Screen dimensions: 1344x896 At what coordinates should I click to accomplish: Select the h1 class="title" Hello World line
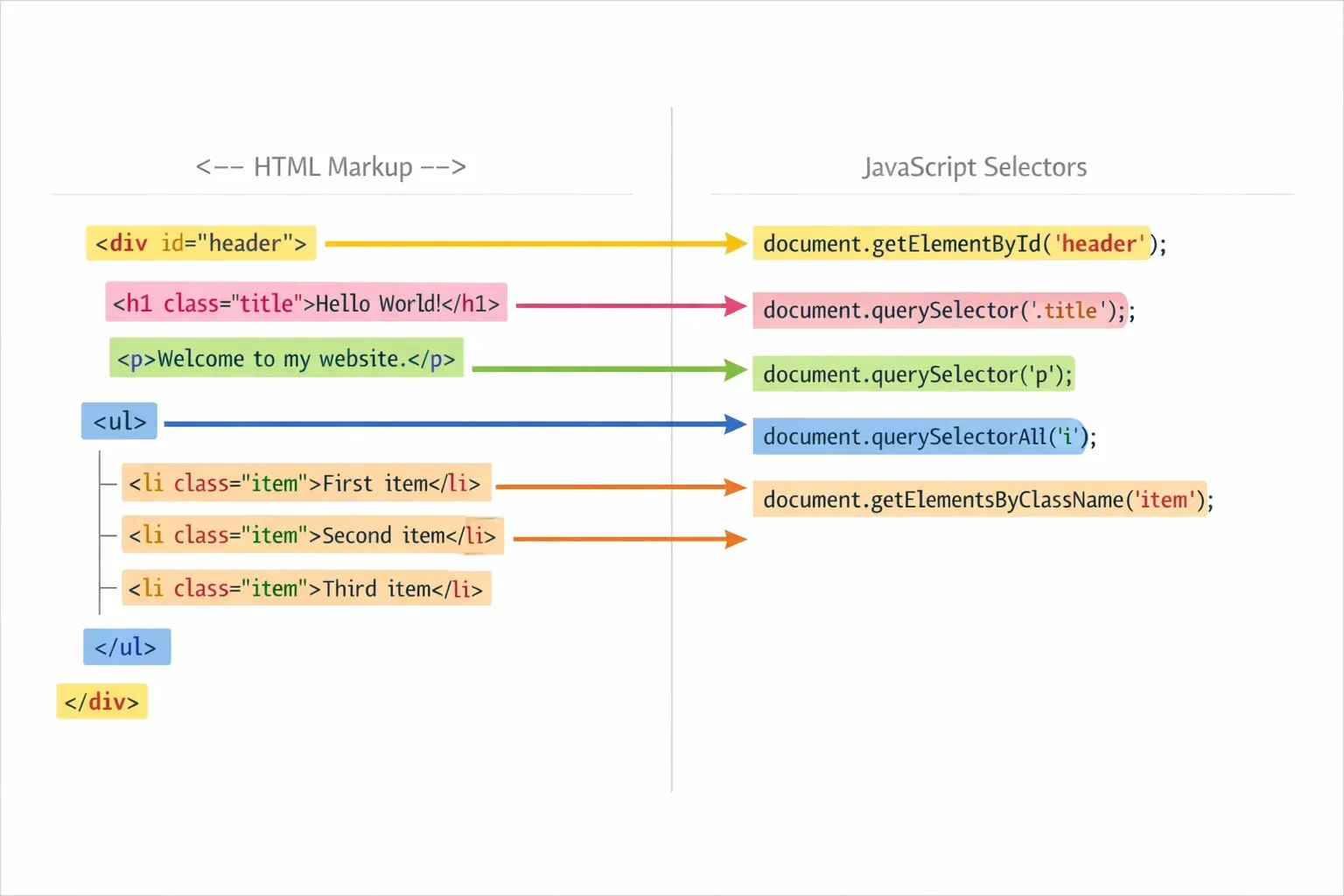[305, 303]
